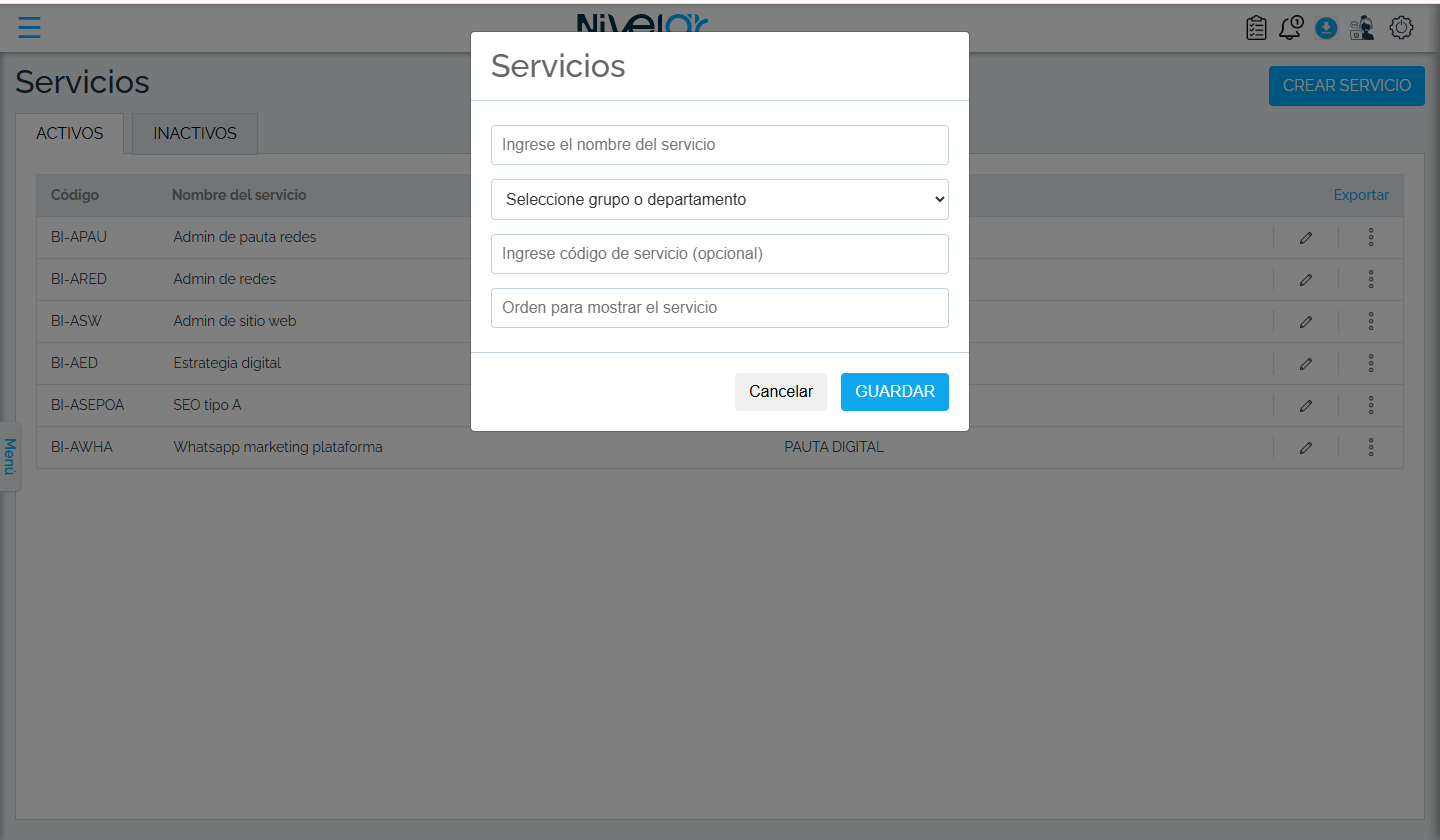
Task: Click the Whatsapp marketing plataforma name
Action: point(278,447)
